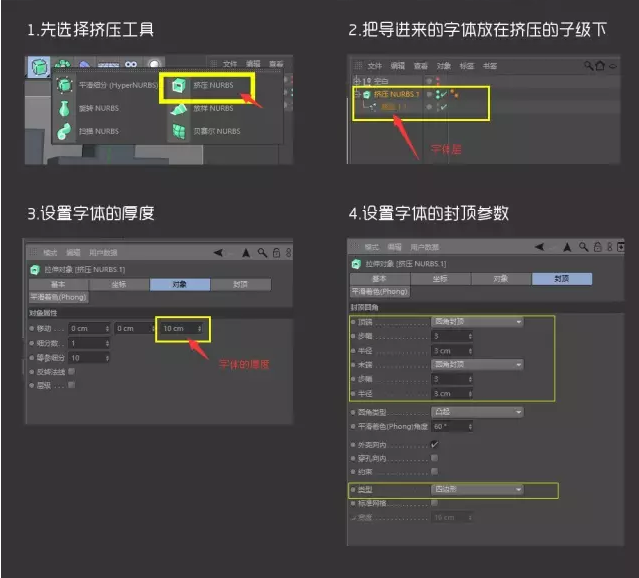Click the floor scene toolbar icon

click(x=108, y=64)
